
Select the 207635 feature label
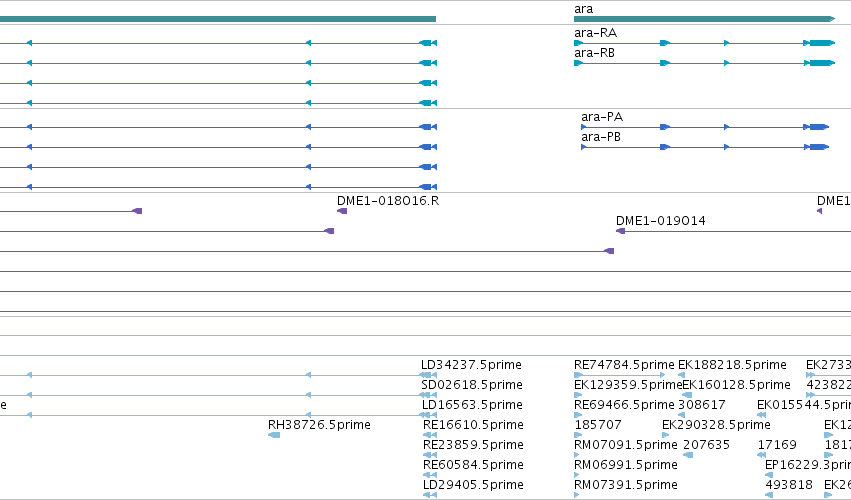coord(707,445)
